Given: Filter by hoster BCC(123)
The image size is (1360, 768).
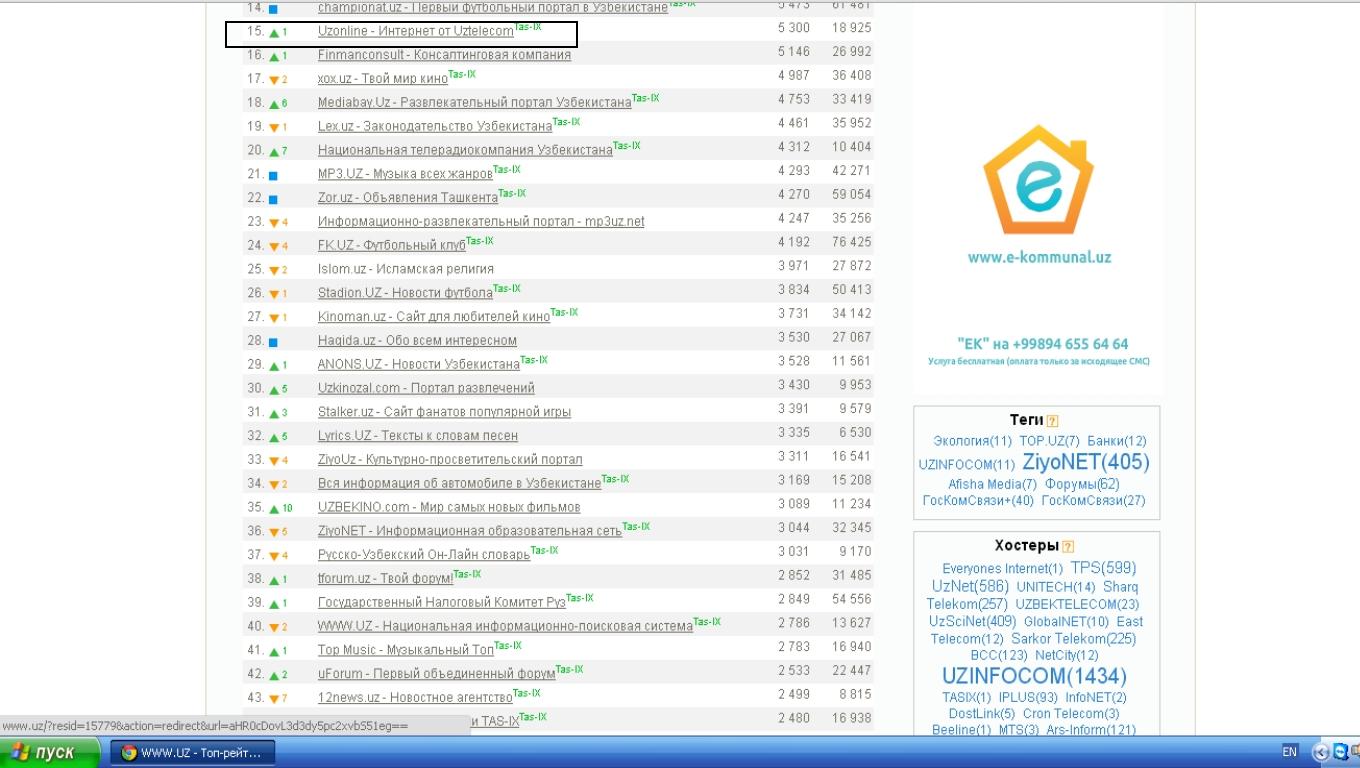Looking at the screenshot, I should click(998, 656).
